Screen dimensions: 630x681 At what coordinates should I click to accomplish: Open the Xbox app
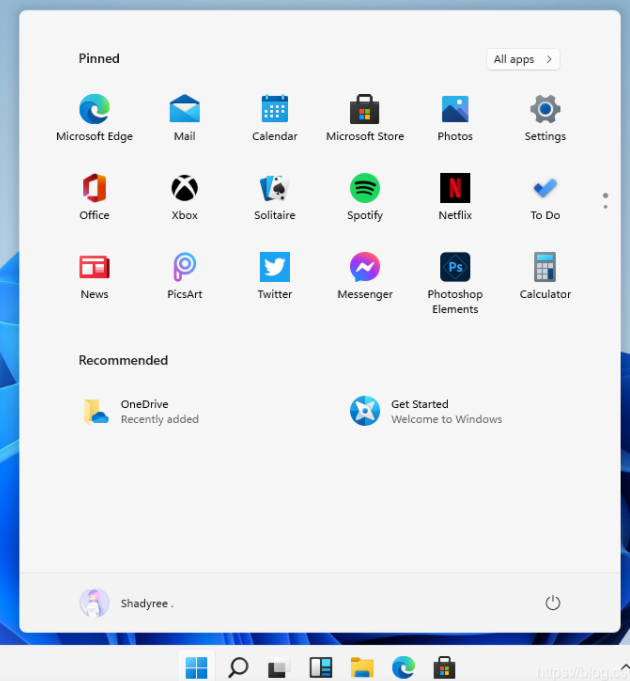pyautogui.click(x=185, y=196)
